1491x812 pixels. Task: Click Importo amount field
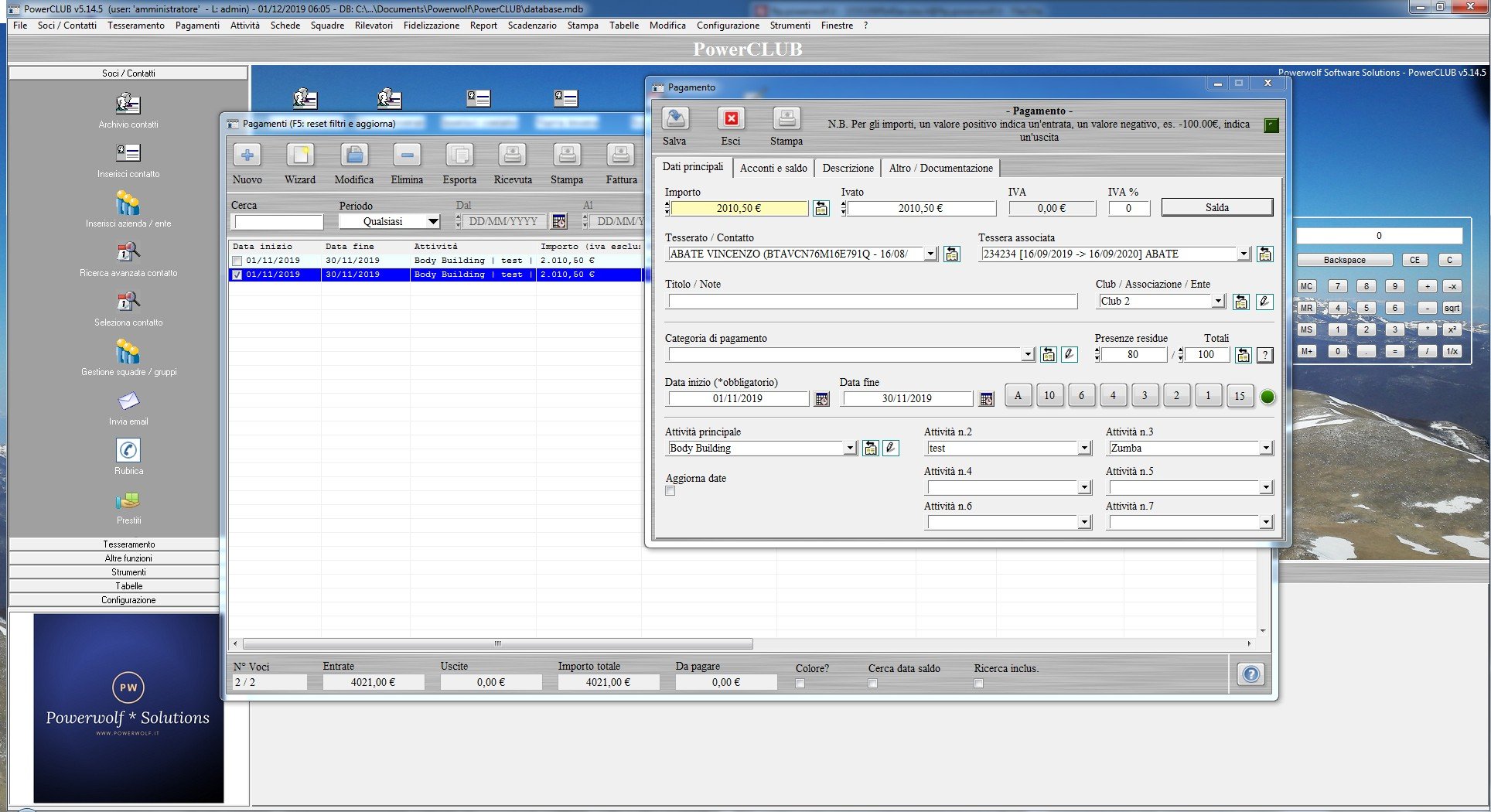(739, 208)
